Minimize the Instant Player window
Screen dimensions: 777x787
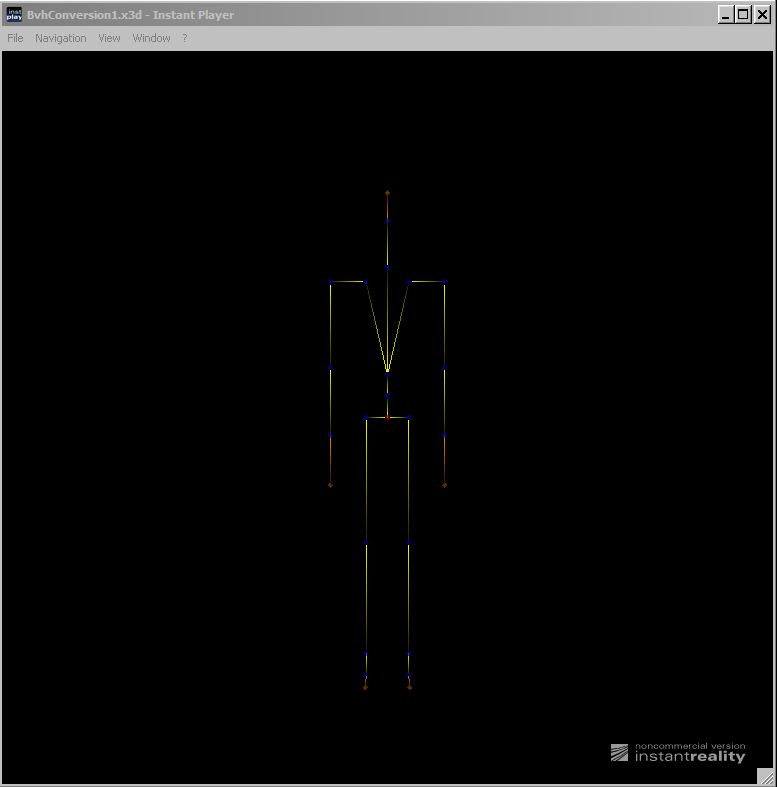(x=725, y=15)
